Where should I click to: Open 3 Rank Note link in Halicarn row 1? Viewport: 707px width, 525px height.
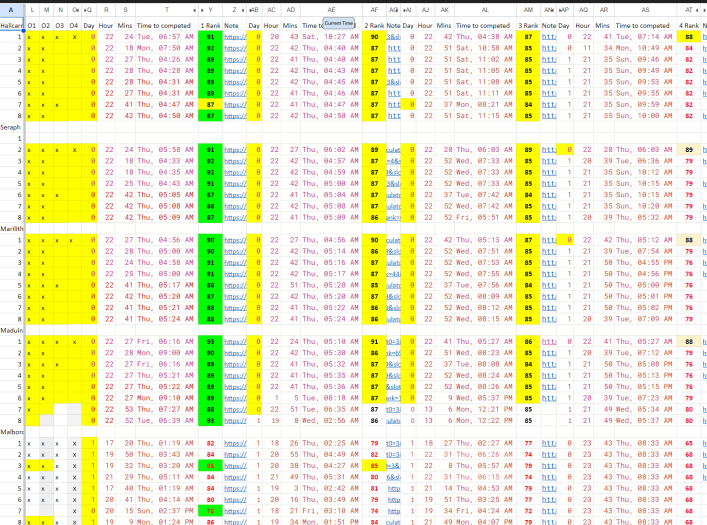click(x=548, y=37)
